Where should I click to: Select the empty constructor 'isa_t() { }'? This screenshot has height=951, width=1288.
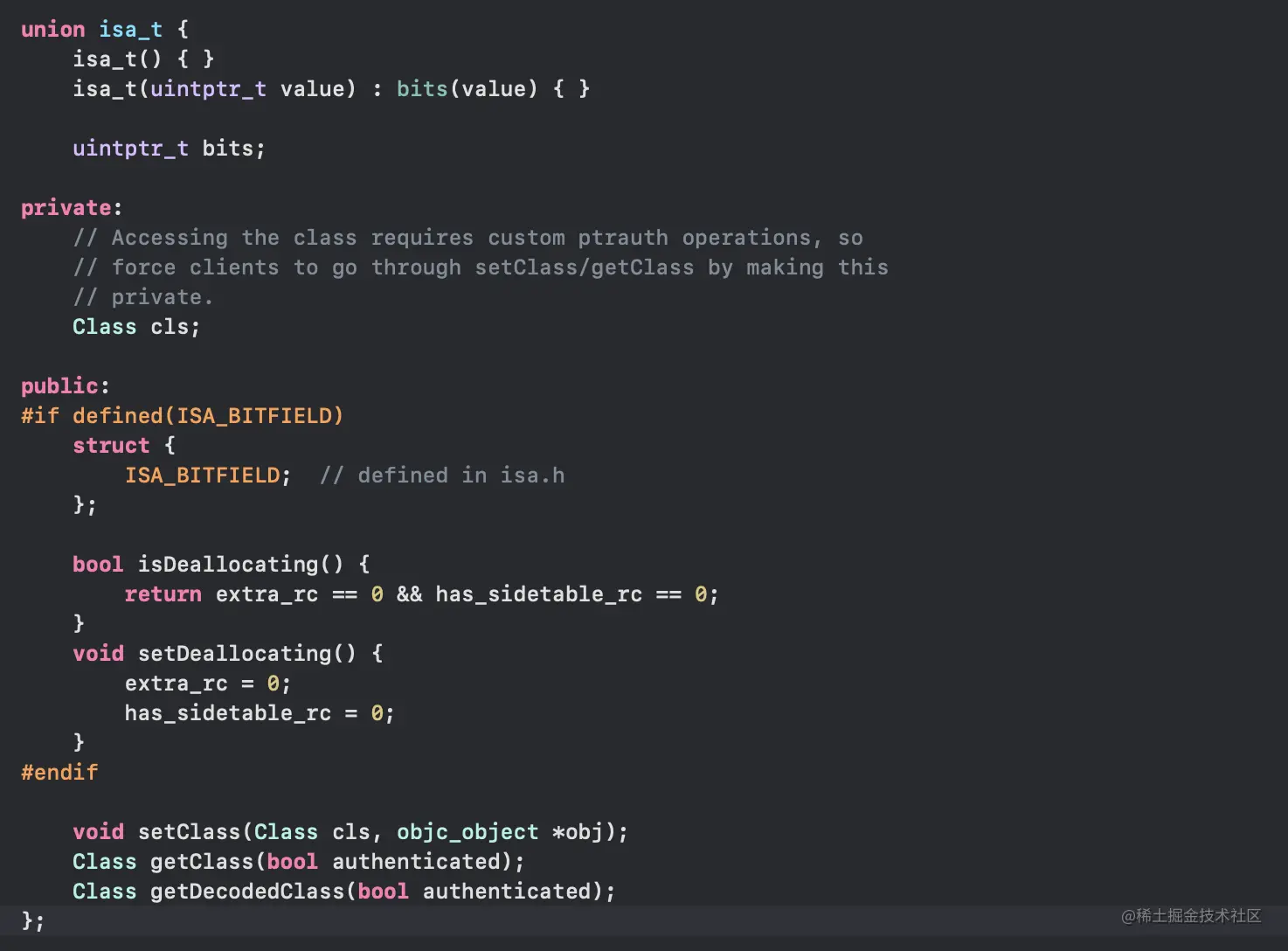click(143, 59)
